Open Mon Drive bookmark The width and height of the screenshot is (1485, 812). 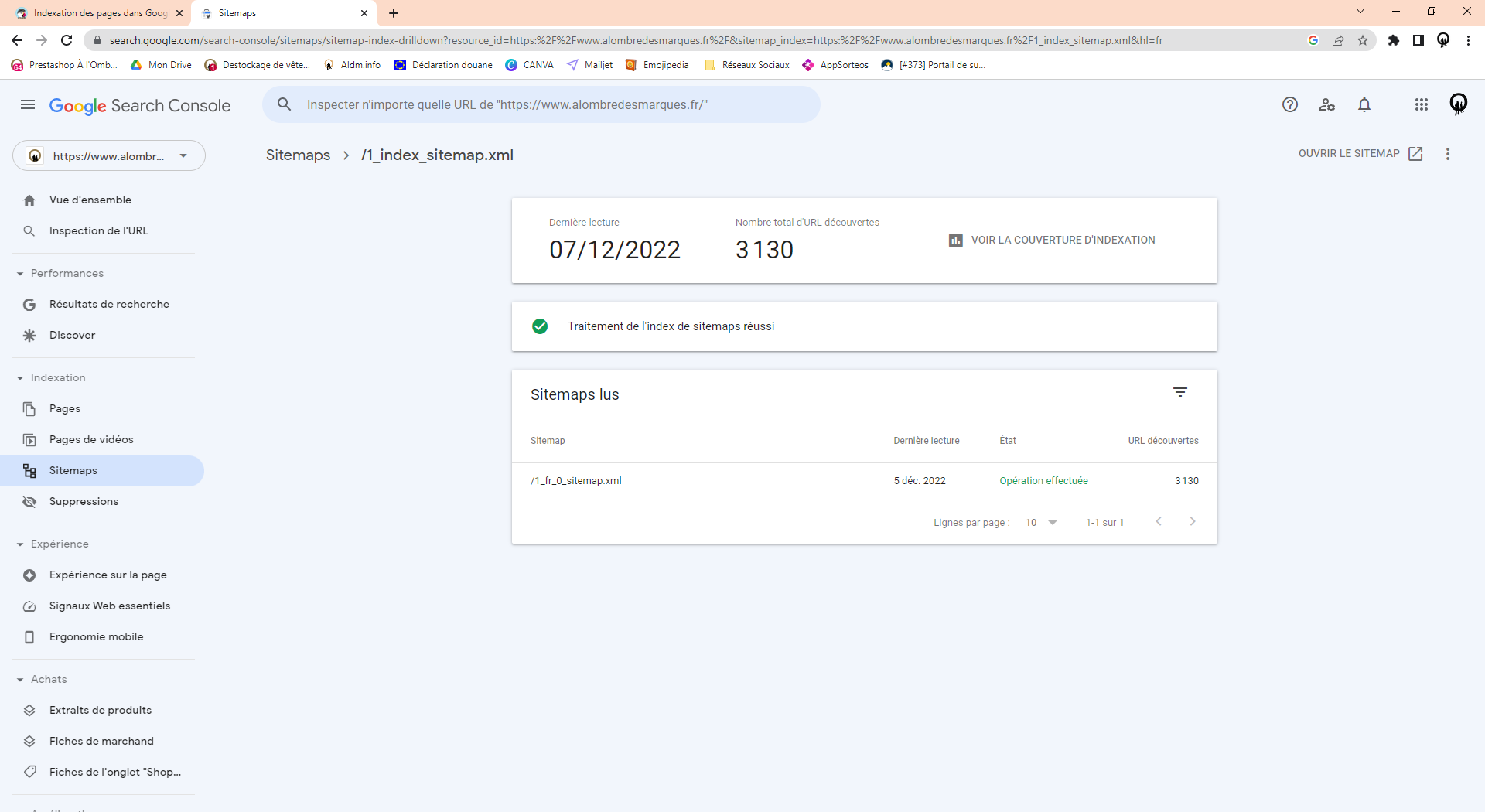161,65
